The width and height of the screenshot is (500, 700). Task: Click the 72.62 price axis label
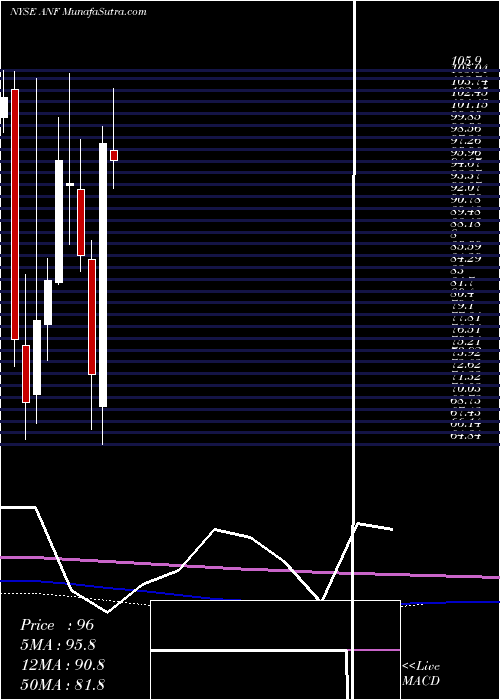(467, 366)
